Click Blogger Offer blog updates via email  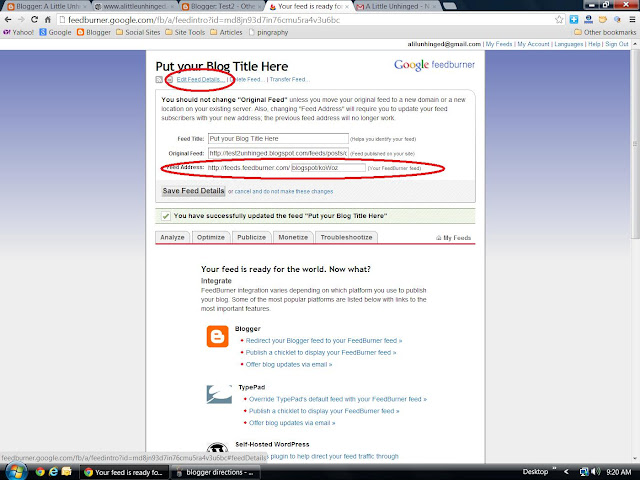tap(289, 364)
